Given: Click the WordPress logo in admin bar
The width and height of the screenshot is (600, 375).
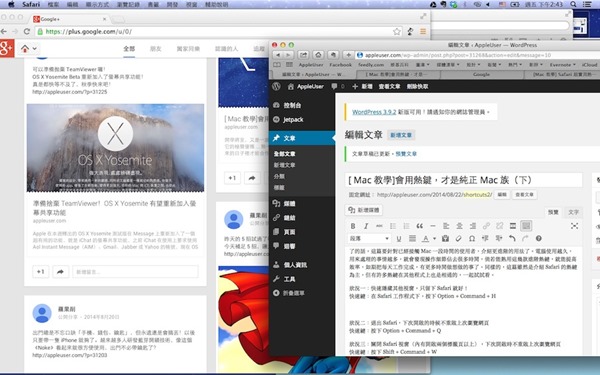Looking at the screenshot, I should [x=276, y=86].
